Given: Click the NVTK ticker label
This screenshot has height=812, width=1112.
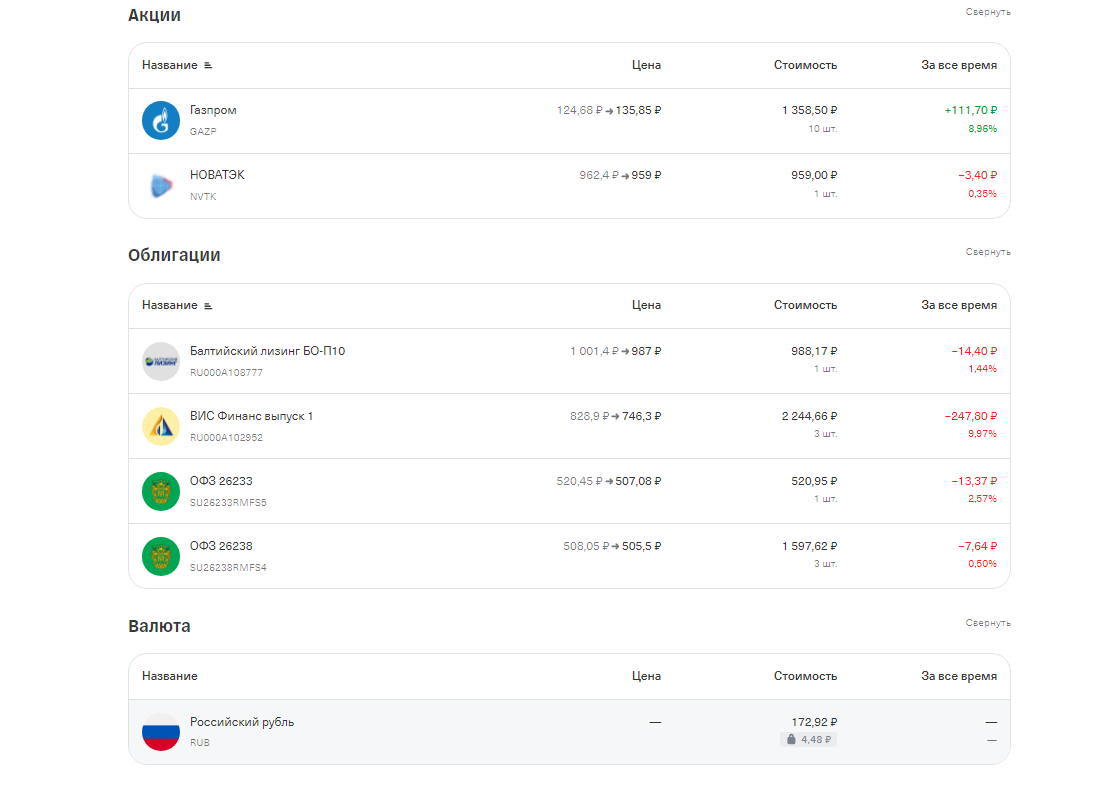Looking at the screenshot, I should pos(203,196).
